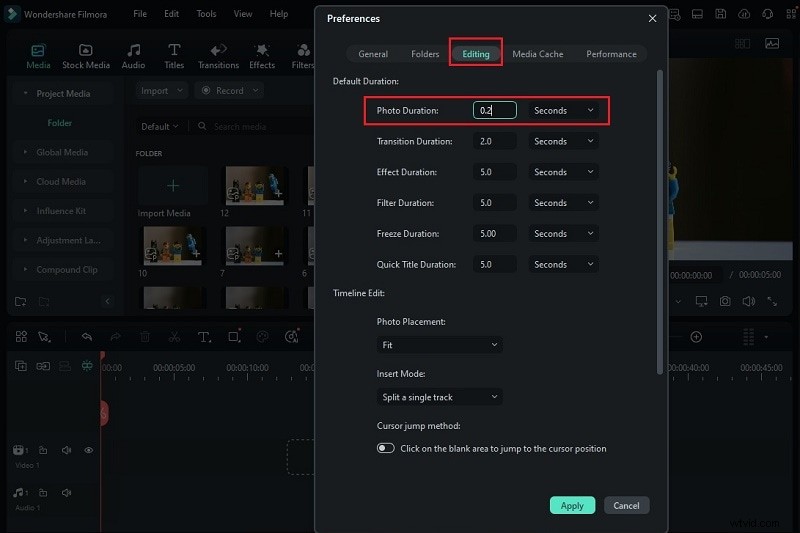Image resolution: width=800 pixels, height=533 pixels.
Task: Open the Insert Mode dropdown
Action: tap(439, 397)
